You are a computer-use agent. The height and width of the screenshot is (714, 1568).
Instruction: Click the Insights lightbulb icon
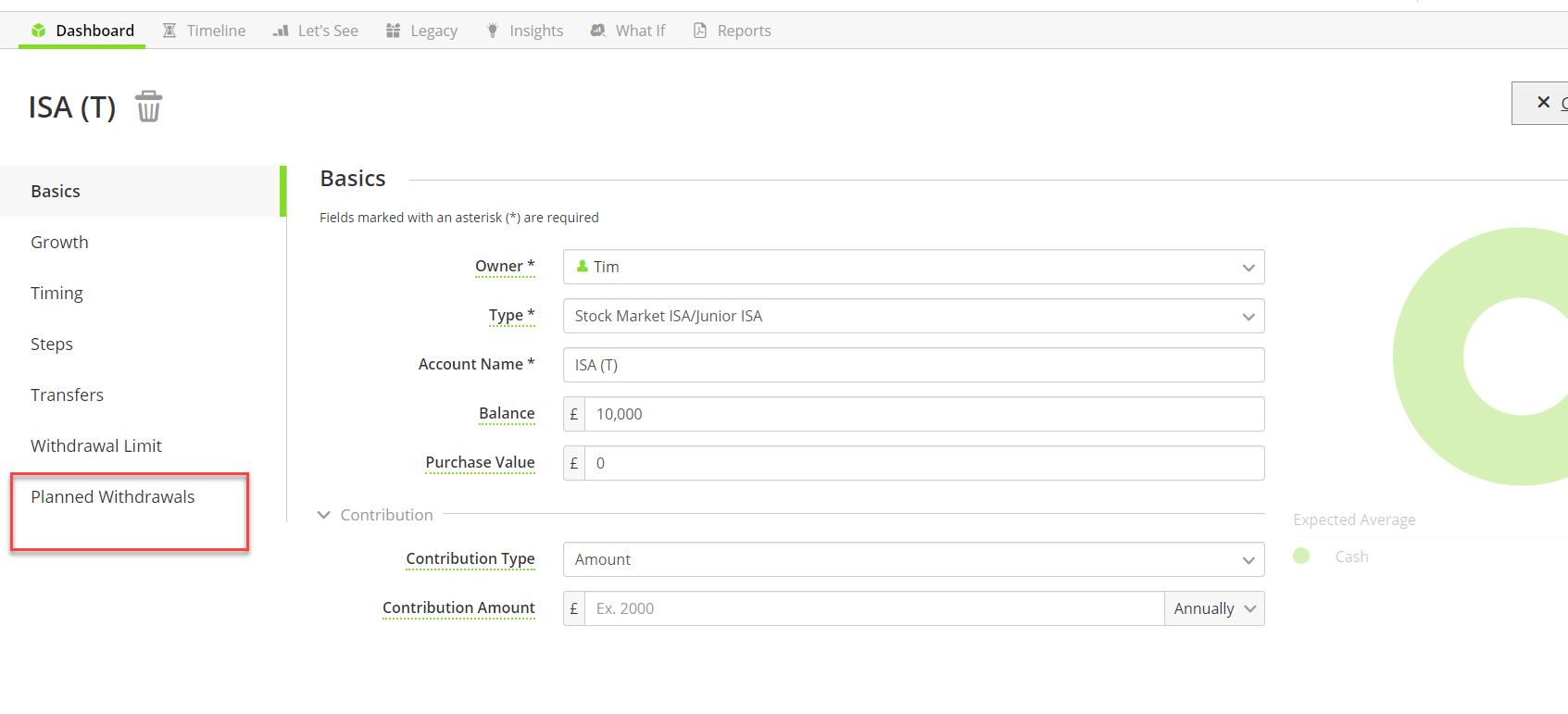click(x=493, y=31)
